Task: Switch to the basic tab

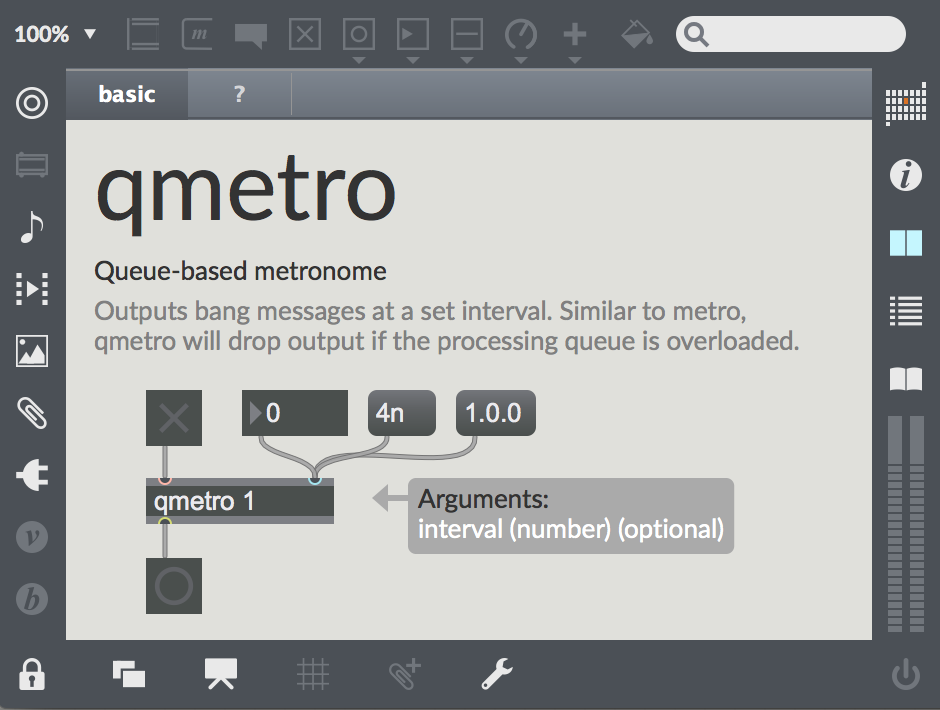Action: coord(127,95)
